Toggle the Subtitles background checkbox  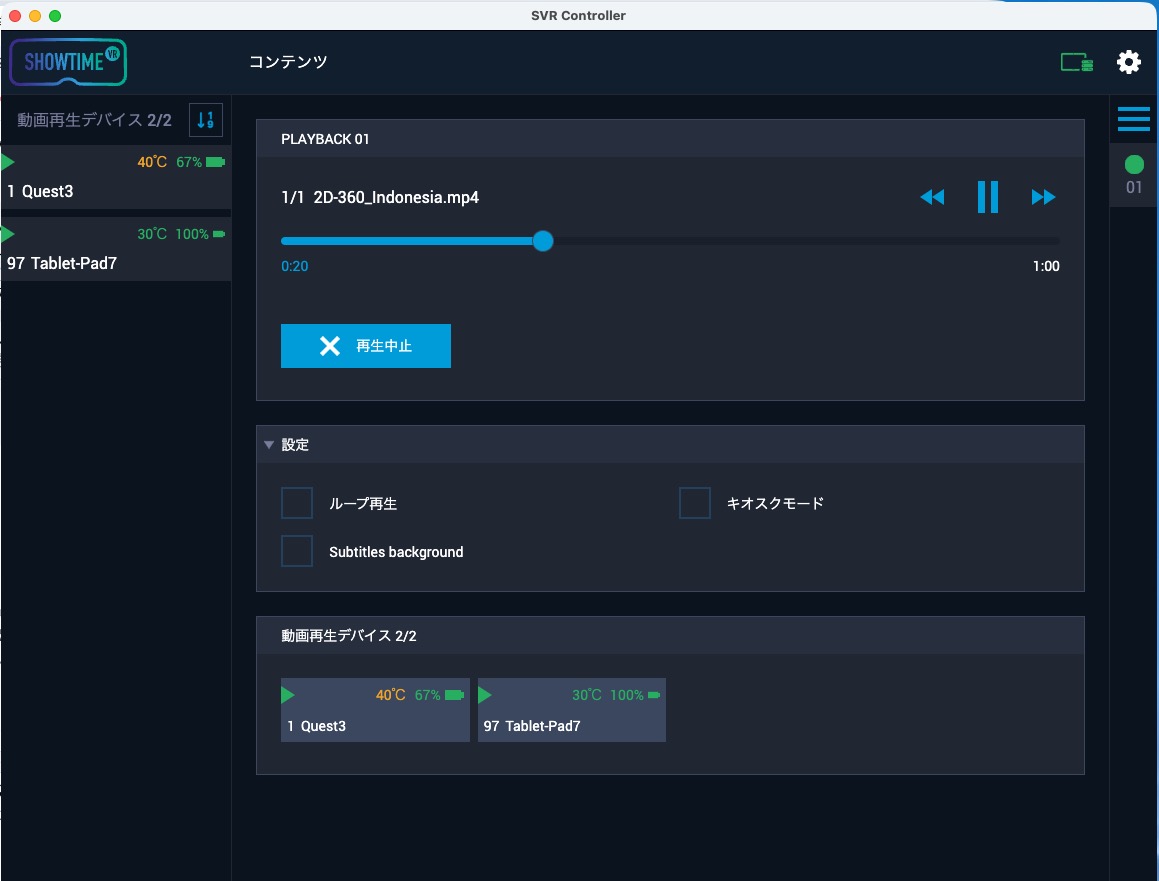pyautogui.click(x=297, y=551)
